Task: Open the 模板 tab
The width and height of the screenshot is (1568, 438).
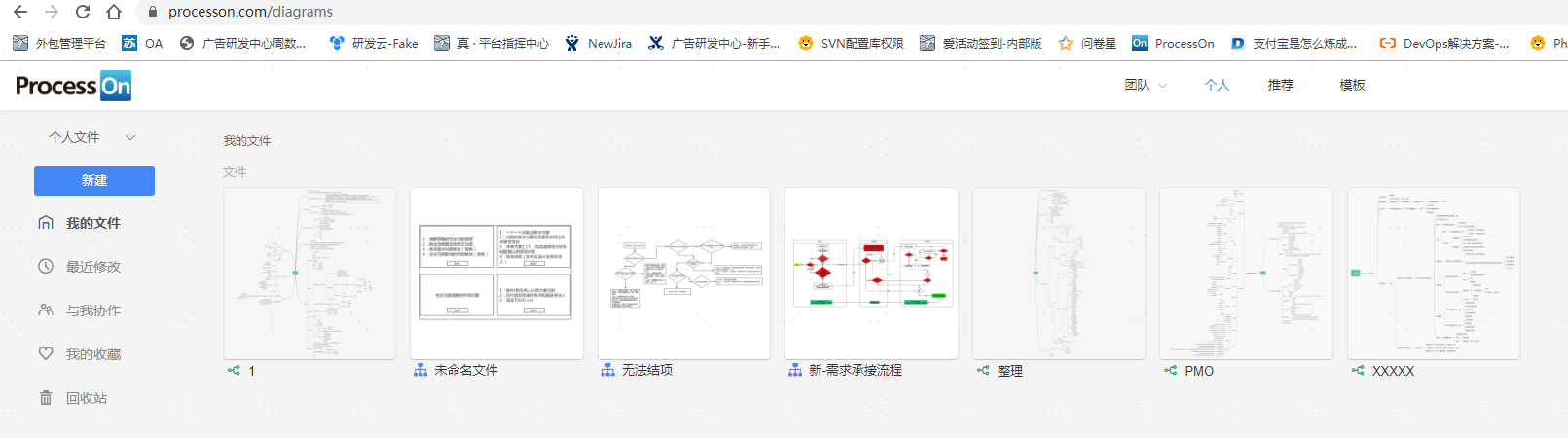Action: pos(1352,86)
